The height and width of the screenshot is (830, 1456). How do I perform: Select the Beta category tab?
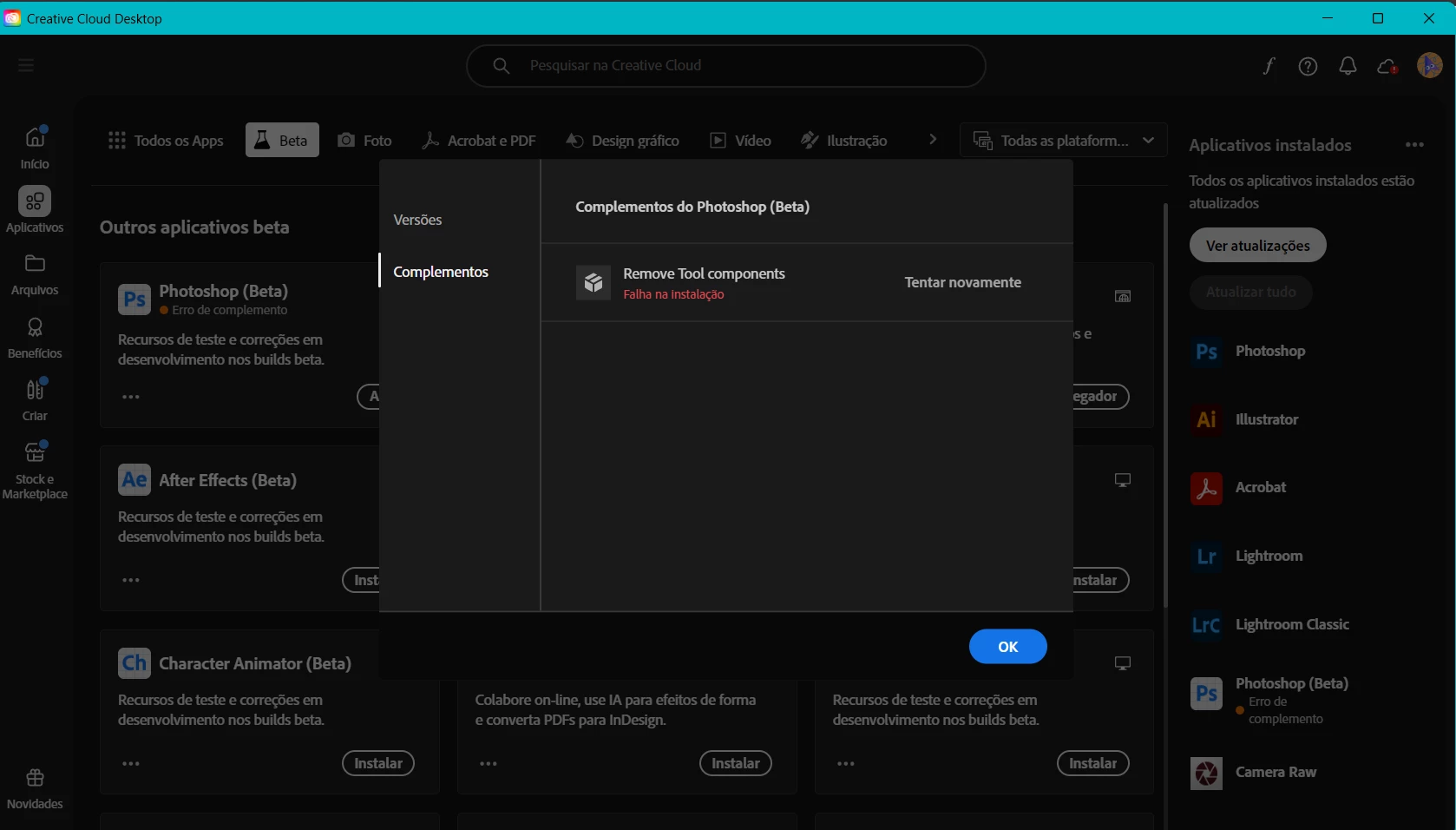(x=282, y=140)
